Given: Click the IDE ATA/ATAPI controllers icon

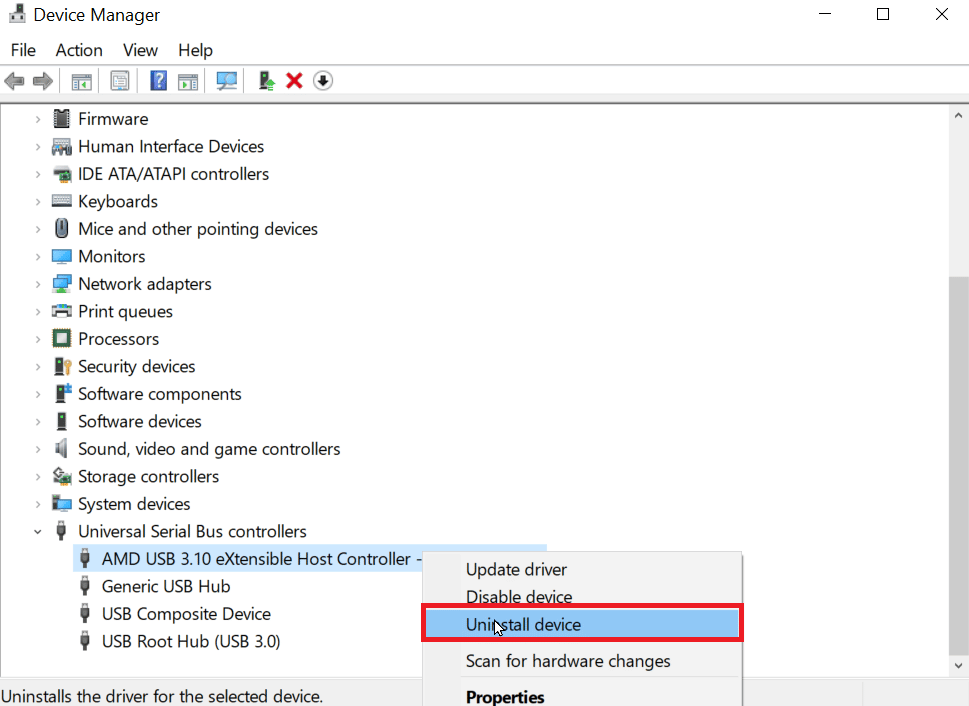Looking at the screenshot, I should point(62,174).
